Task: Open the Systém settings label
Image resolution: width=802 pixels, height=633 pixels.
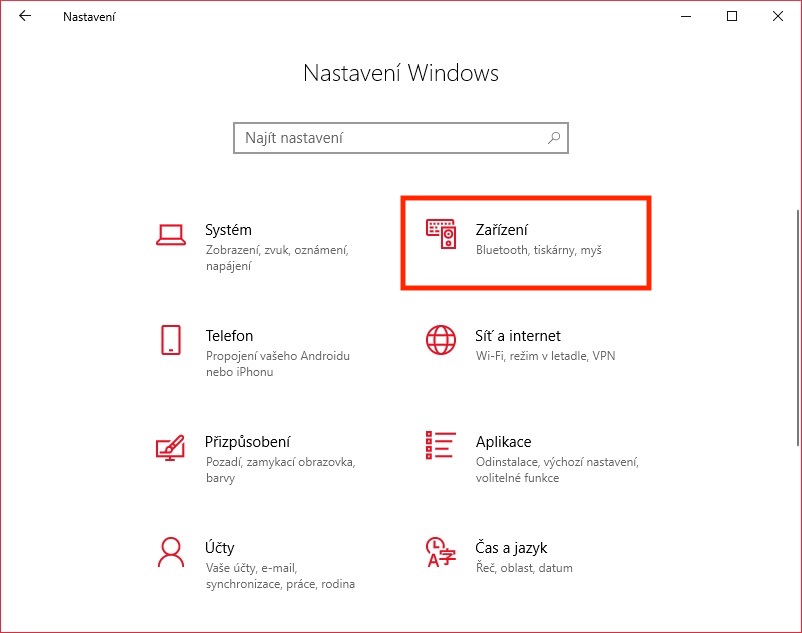Action: click(x=228, y=230)
